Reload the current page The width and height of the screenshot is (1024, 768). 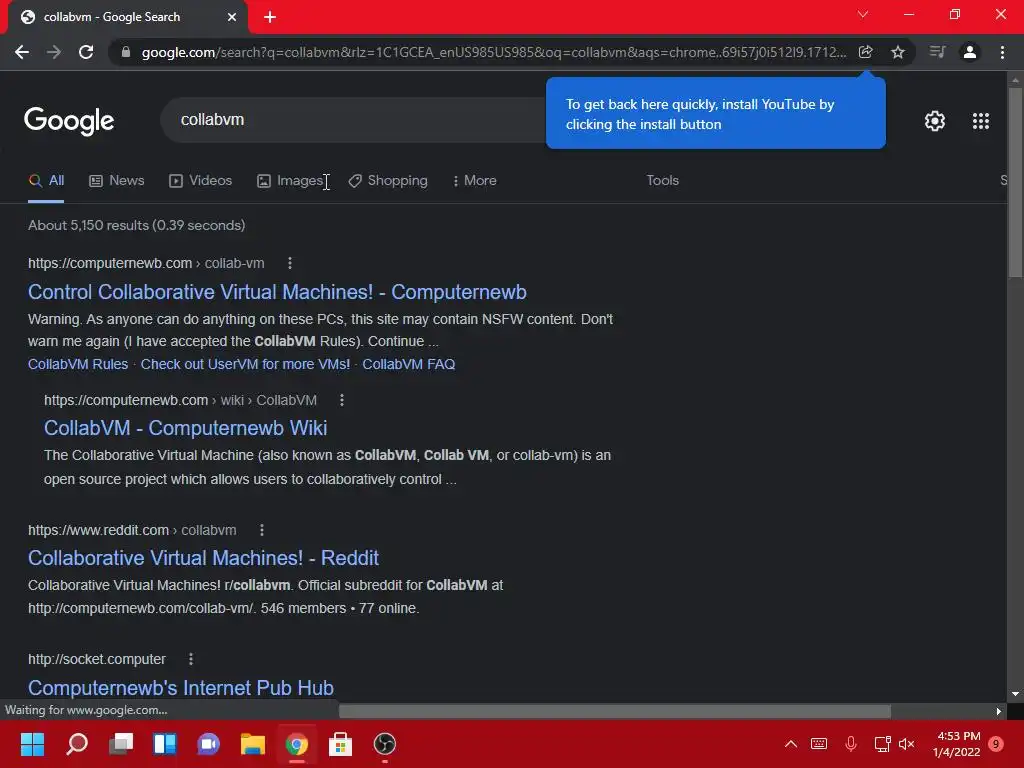pos(86,52)
